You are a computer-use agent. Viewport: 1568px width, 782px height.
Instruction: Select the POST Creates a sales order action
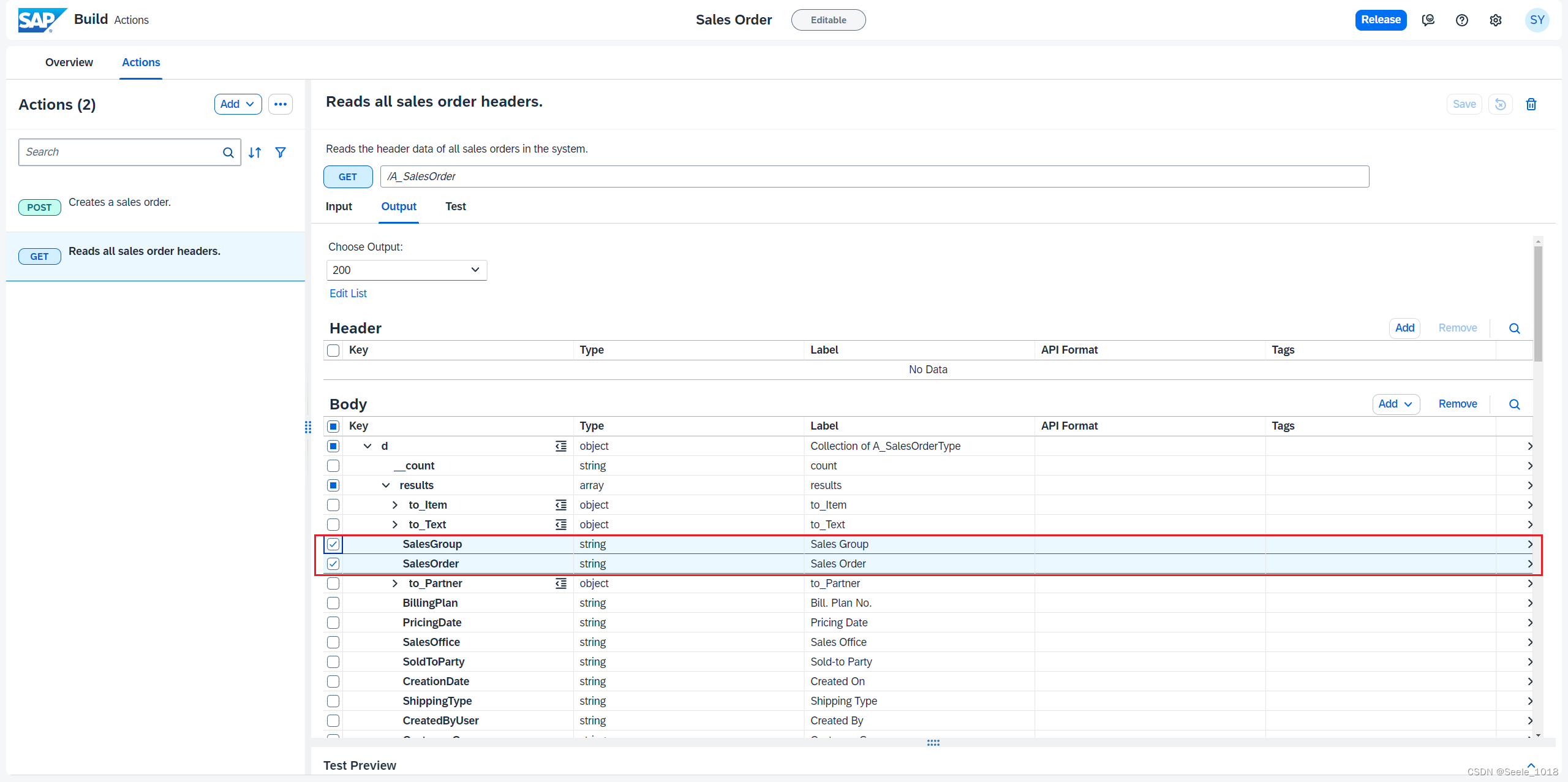click(x=156, y=207)
